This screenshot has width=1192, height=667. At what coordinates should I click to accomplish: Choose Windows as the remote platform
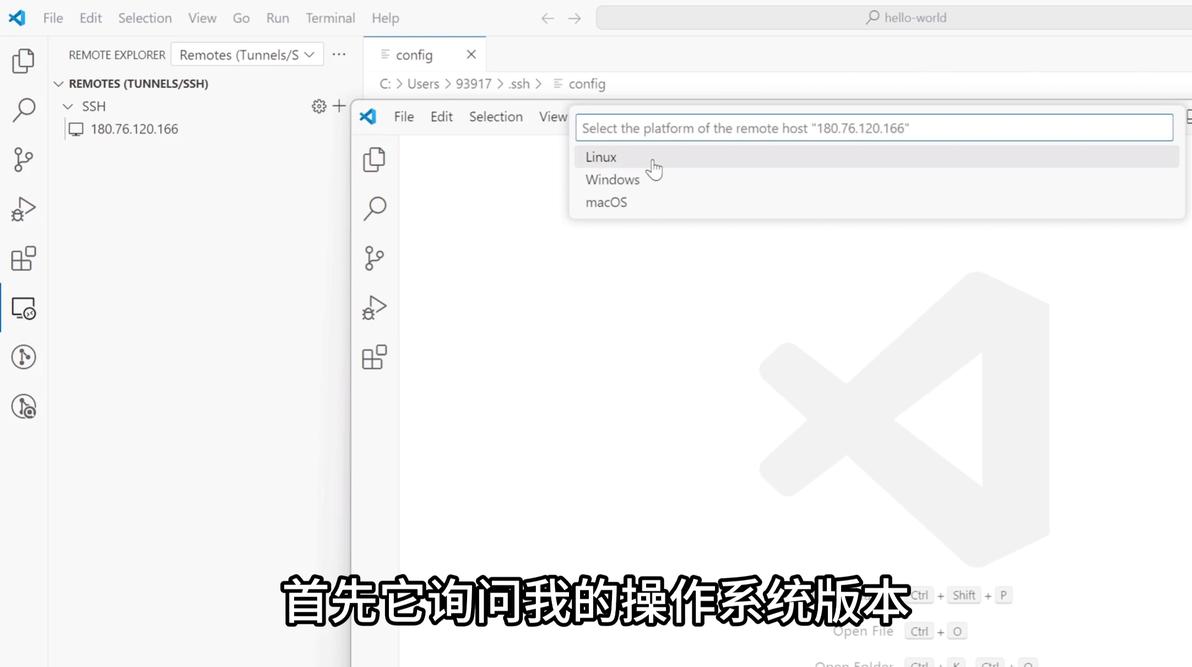(877, 179)
